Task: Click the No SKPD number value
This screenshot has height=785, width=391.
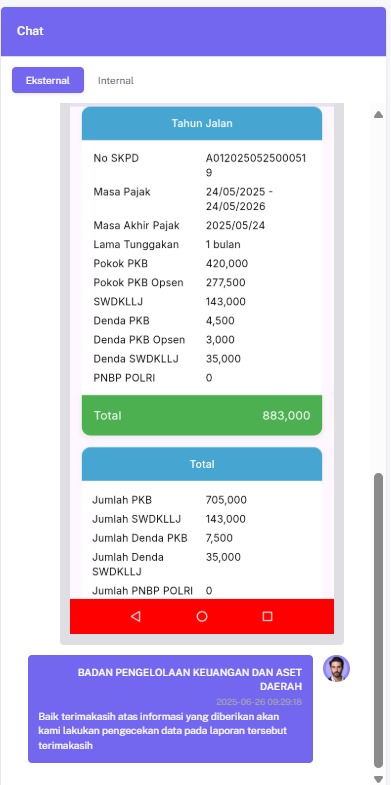Action: click(256, 166)
